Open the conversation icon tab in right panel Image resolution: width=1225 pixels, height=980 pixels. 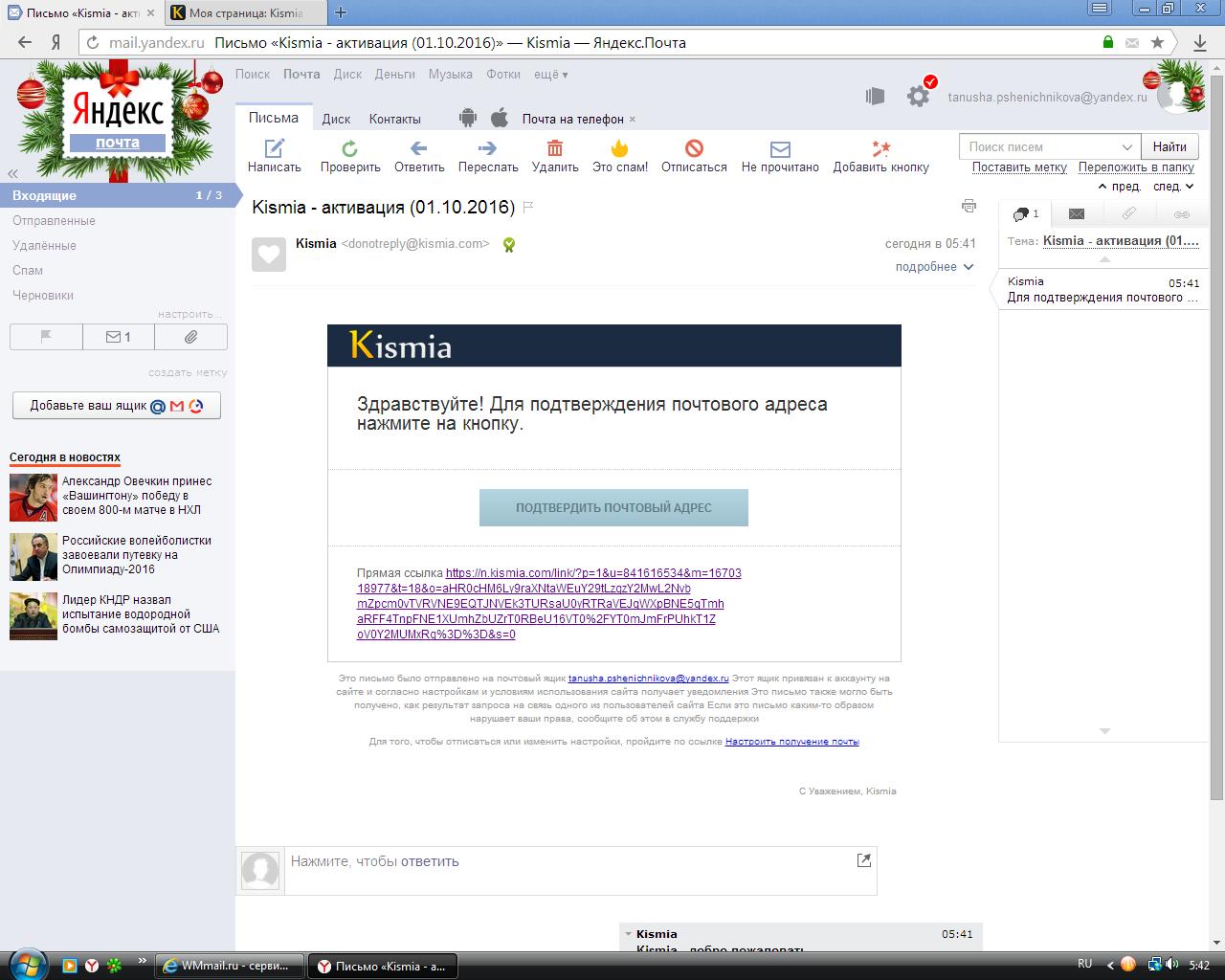click(x=1025, y=213)
